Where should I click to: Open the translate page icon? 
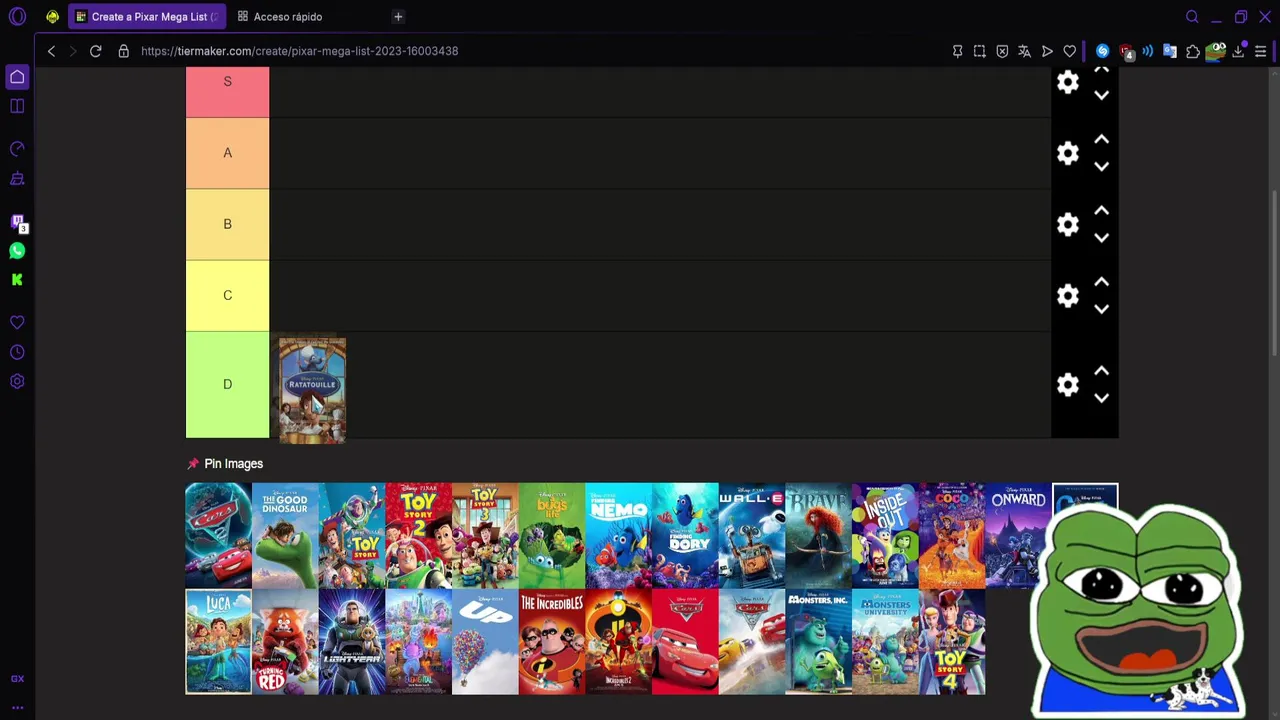(1025, 51)
